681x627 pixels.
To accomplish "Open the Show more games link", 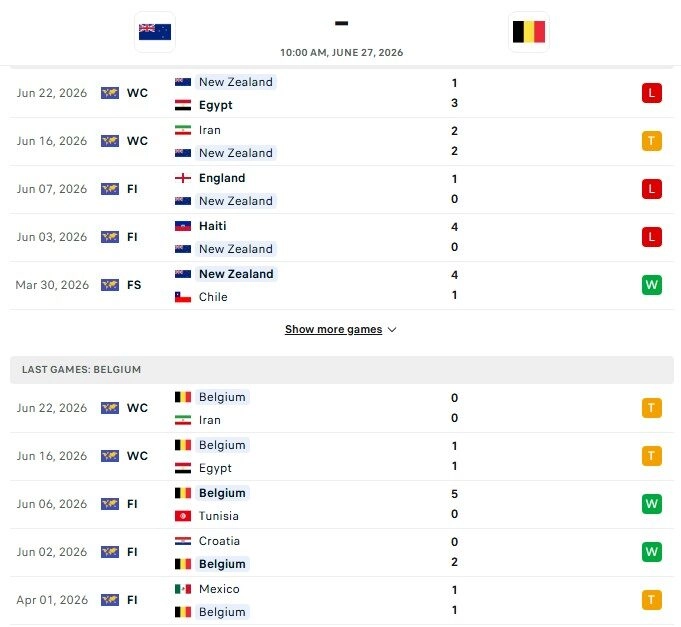I will click(334, 330).
